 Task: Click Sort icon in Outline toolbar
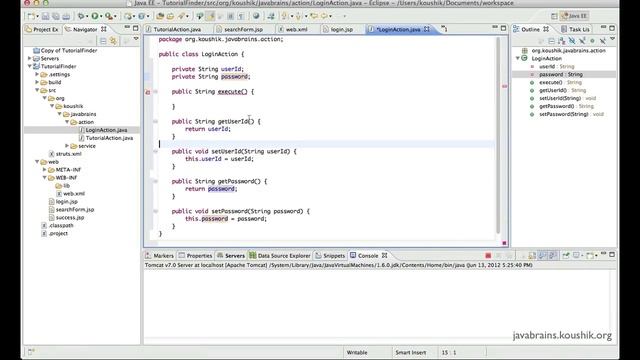[562, 40]
